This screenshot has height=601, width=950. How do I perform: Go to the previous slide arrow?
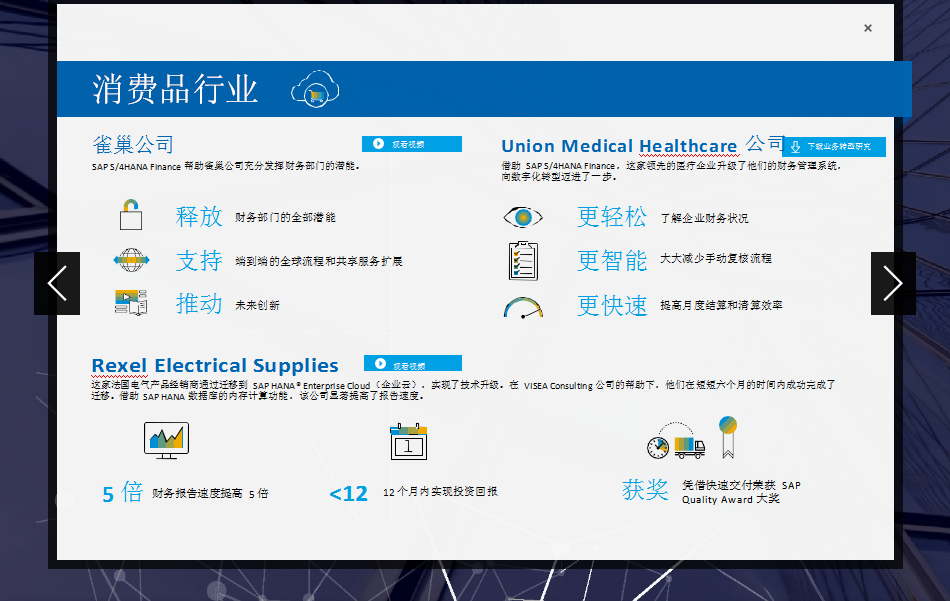(57, 284)
